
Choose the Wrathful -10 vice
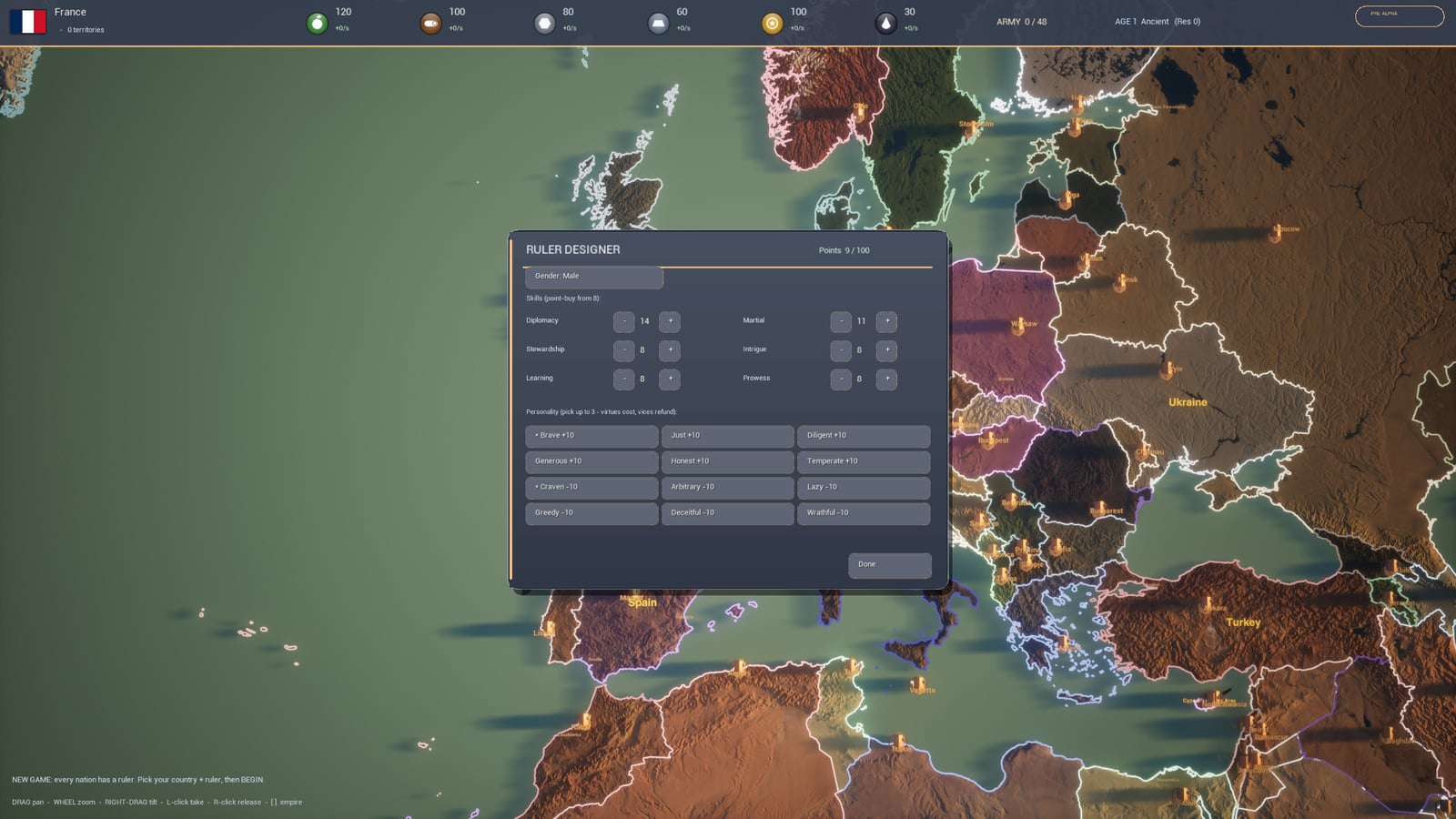point(864,513)
